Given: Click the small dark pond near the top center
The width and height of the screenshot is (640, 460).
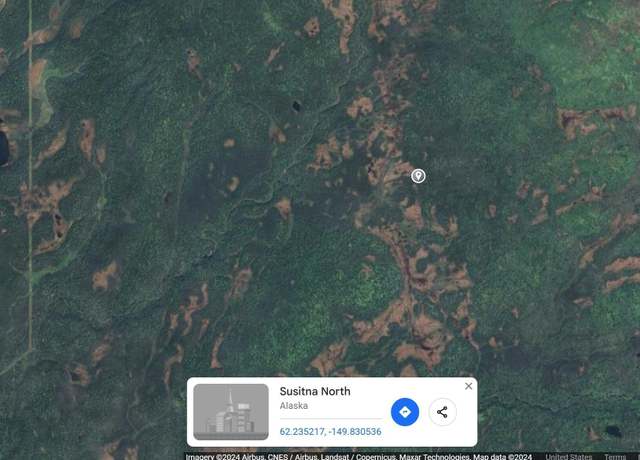Looking at the screenshot, I should point(296,107).
